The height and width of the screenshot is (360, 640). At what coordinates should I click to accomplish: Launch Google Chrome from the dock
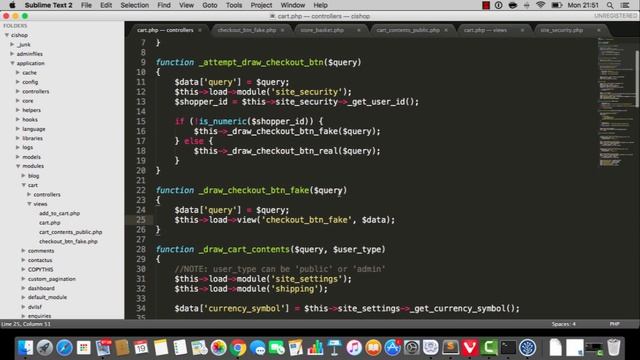tap(238, 348)
